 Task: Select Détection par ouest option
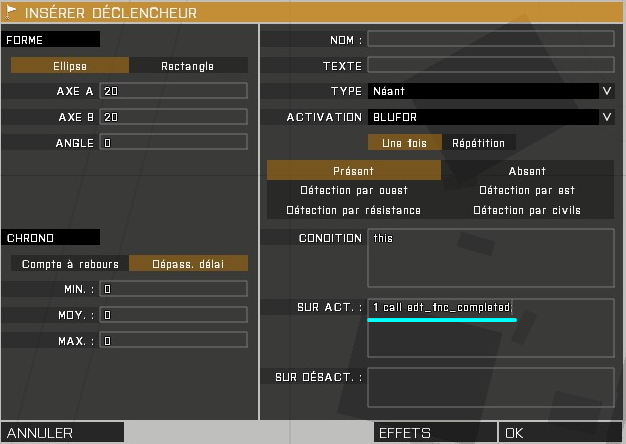click(x=353, y=190)
